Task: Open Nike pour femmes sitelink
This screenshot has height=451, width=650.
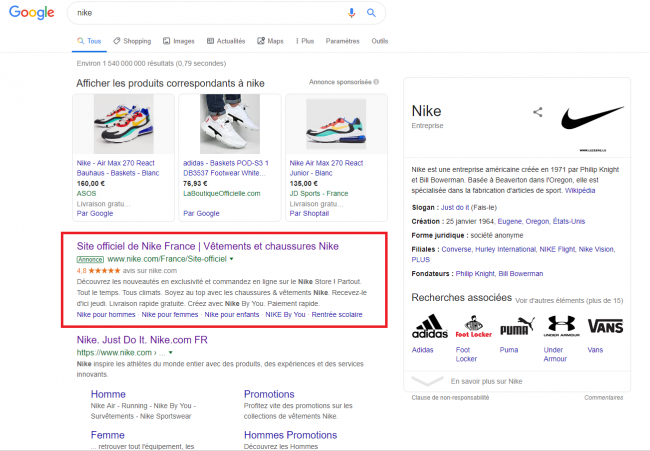Action: (170, 315)
